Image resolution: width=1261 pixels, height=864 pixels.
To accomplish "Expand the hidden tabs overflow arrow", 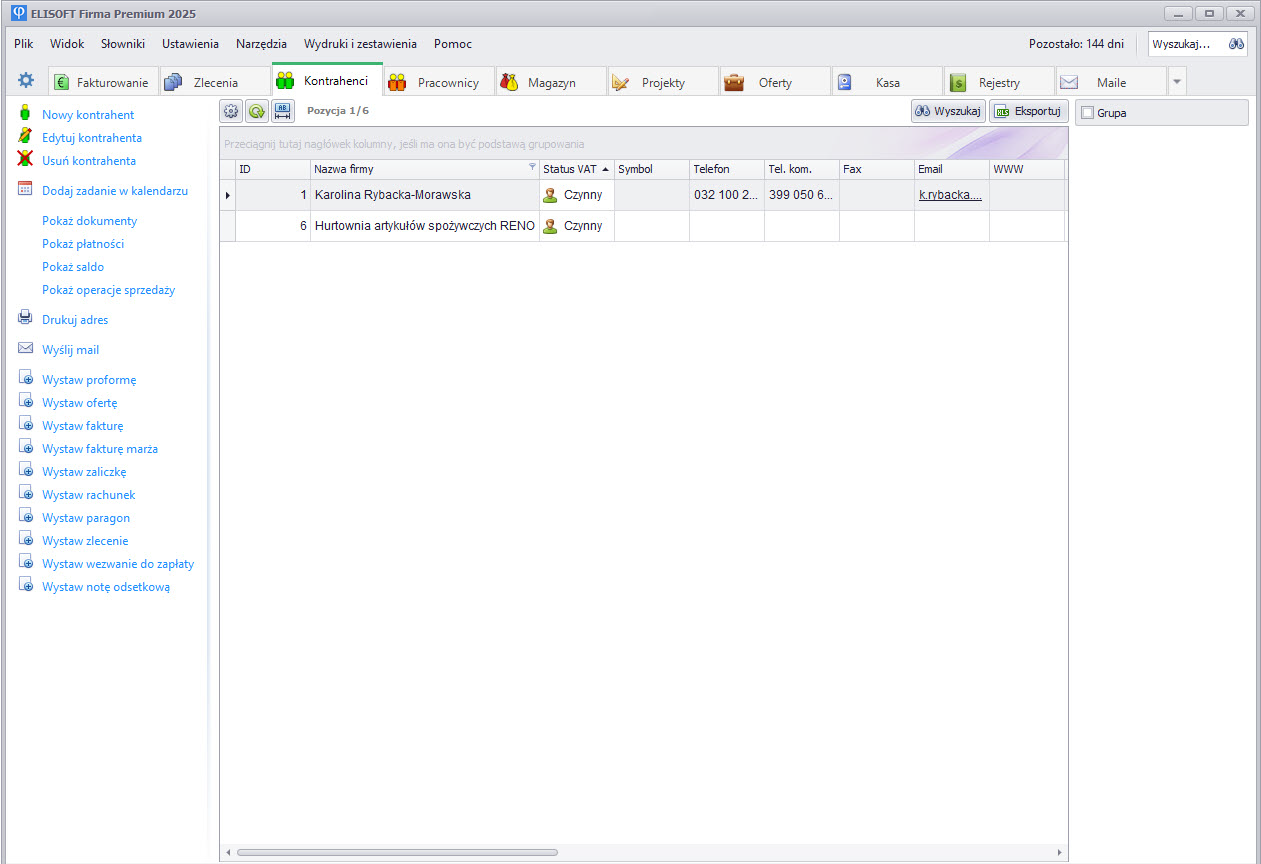I will tap(1177, 82).
